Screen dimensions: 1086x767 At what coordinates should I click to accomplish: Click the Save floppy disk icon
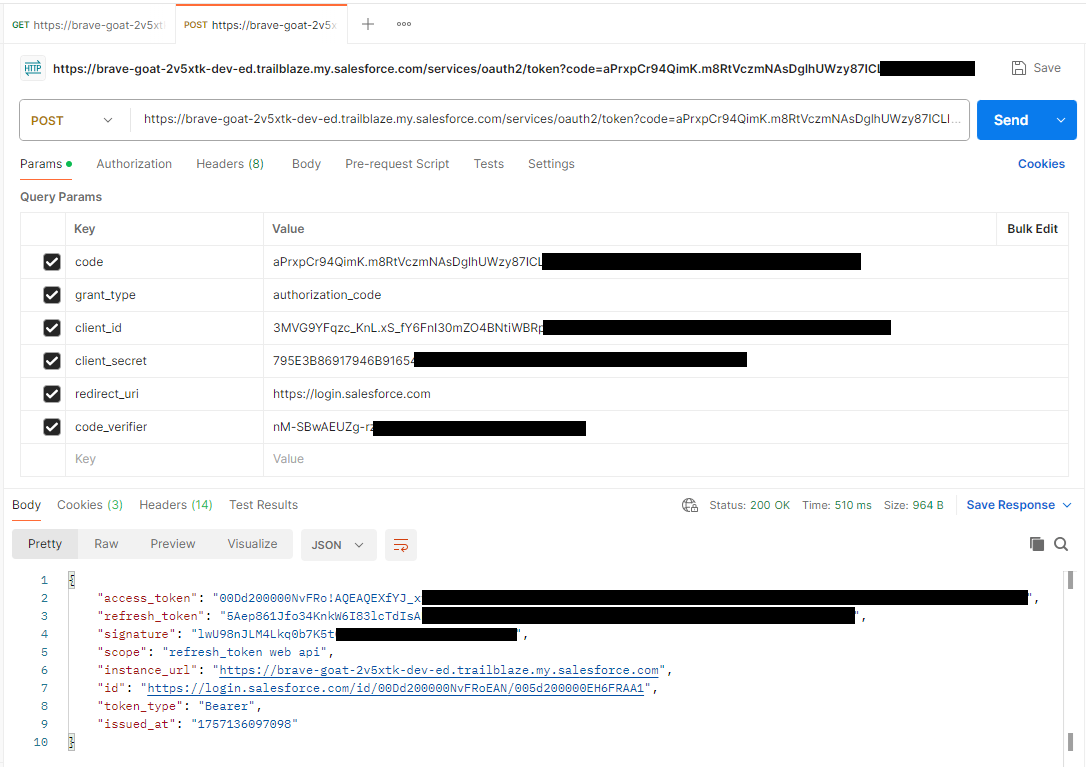[x=1018, y=68]
